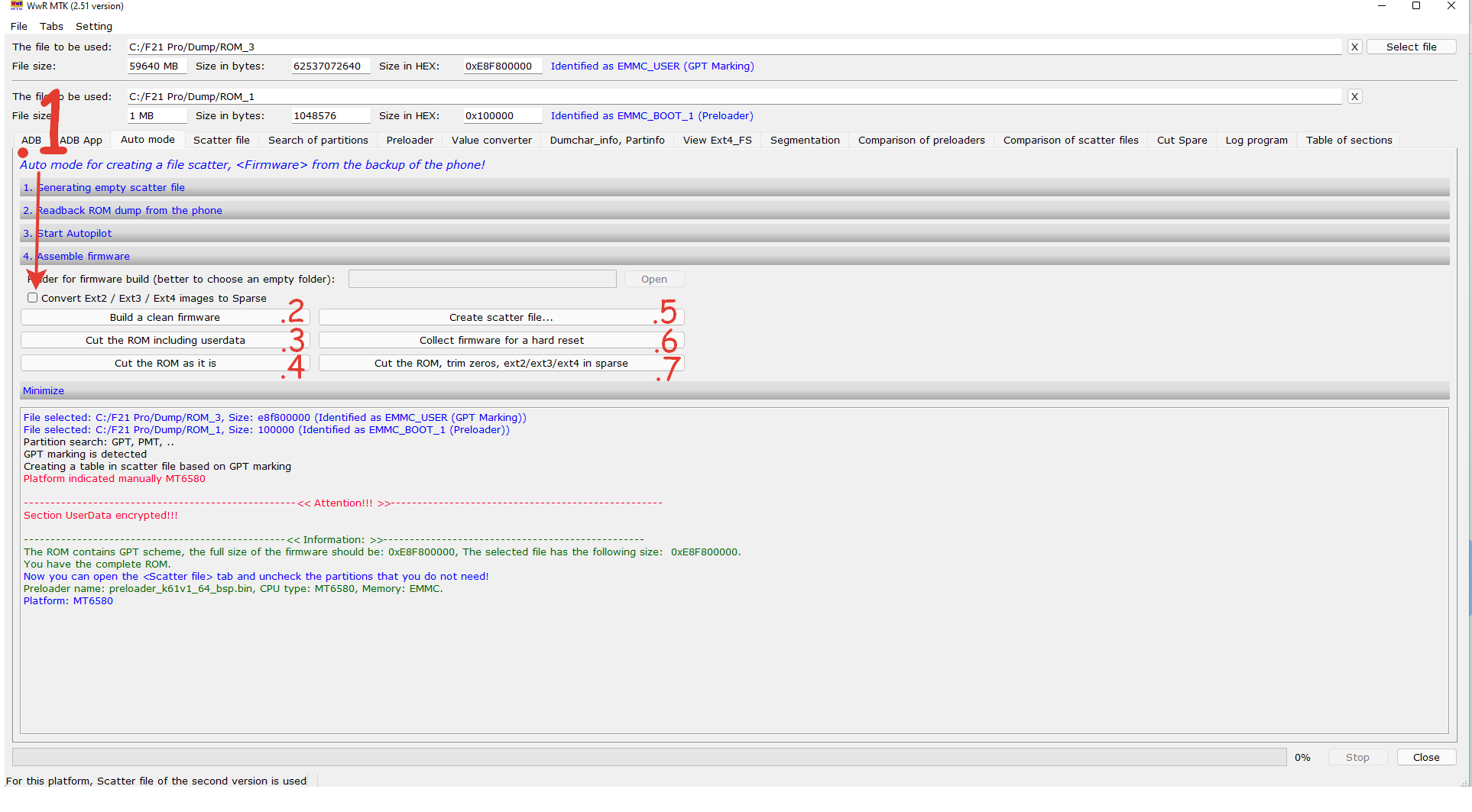
Task: Switch to the Preloader tab
Action: [x=410, y=140]
